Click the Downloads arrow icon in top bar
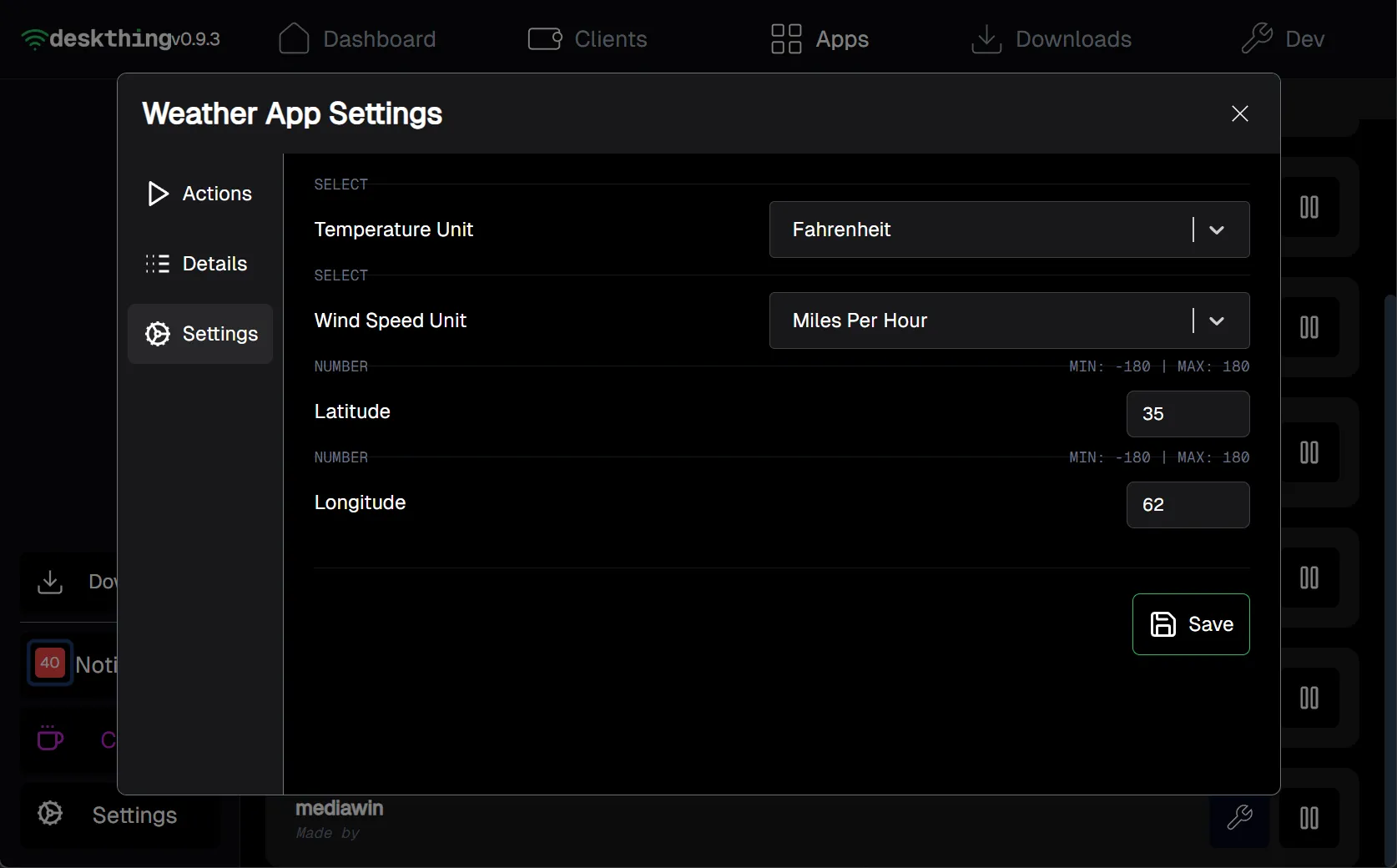1397x868 pixels. click(986, 38)
